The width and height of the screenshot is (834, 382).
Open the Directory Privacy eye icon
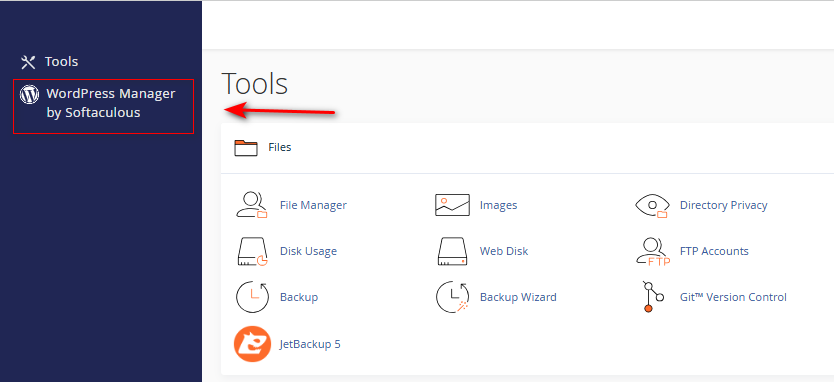point(652,205)
